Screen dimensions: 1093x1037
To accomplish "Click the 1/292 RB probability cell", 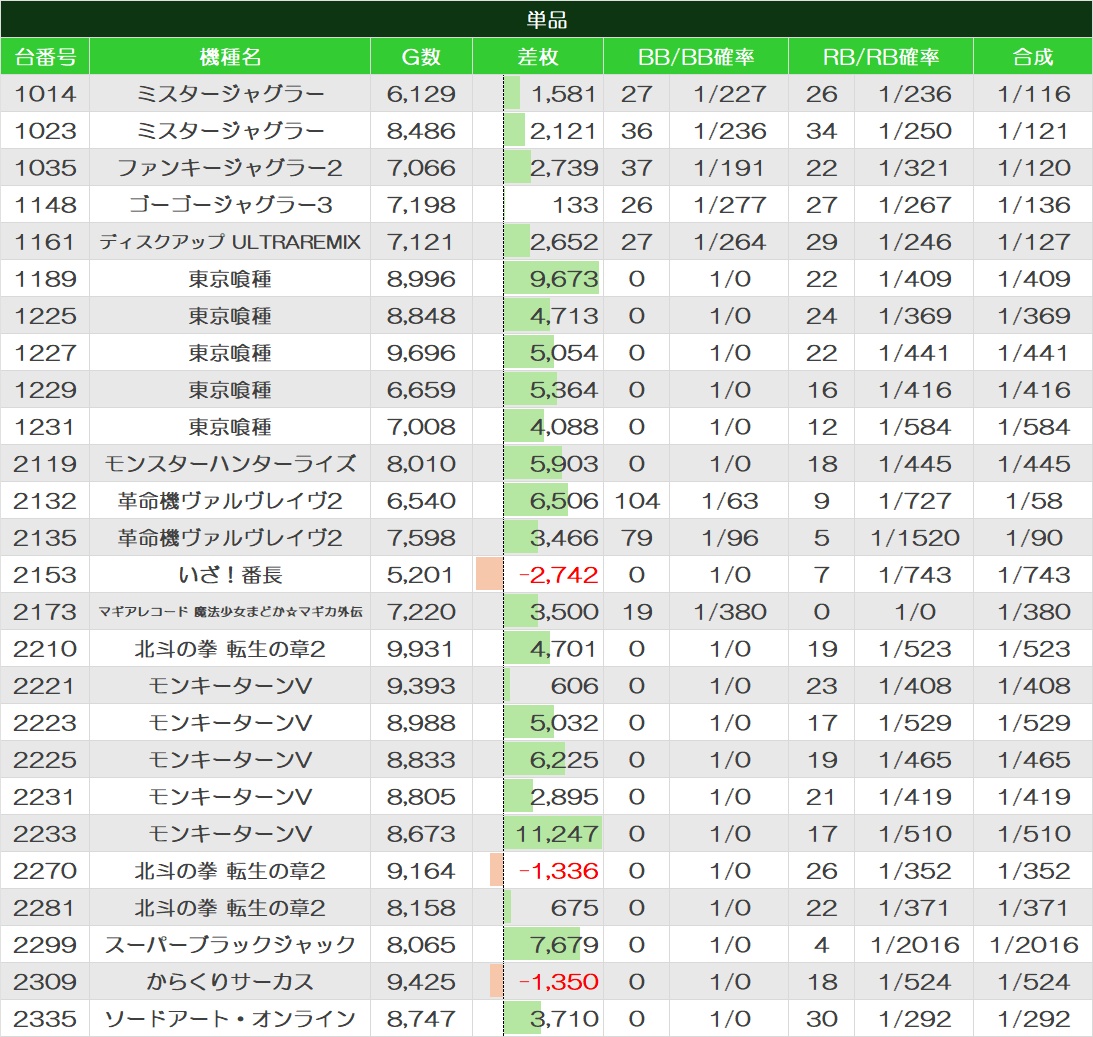I will tap(915, 1018).
